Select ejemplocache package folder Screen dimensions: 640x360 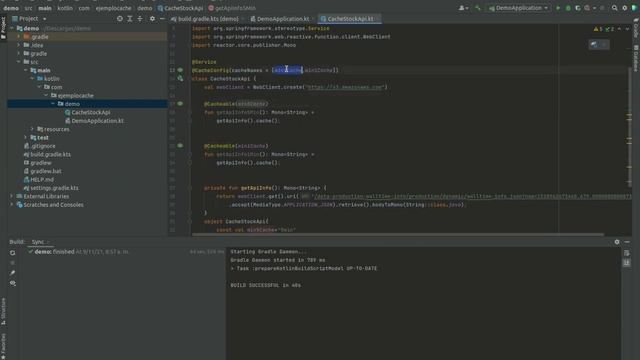[x=72, y=96]
